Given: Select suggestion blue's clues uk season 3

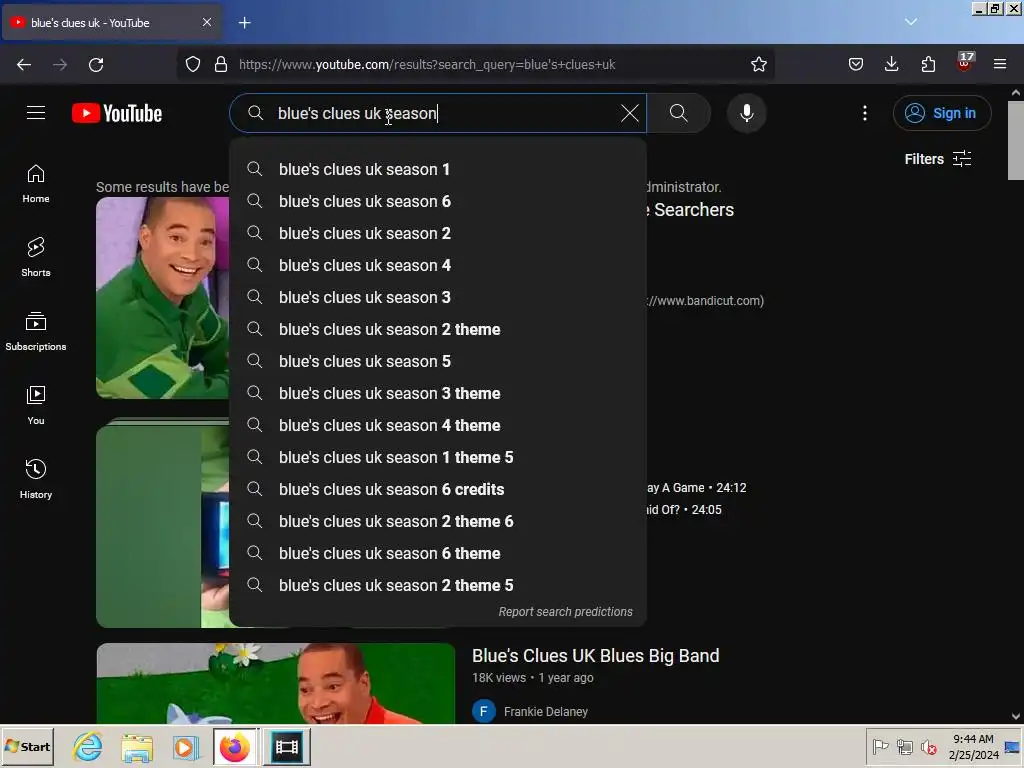Looking at the screenshot, I should (438, 297).
